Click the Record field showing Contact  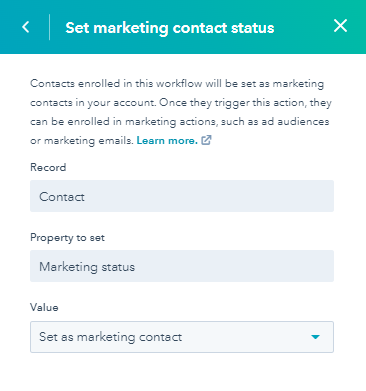[182, 196]
